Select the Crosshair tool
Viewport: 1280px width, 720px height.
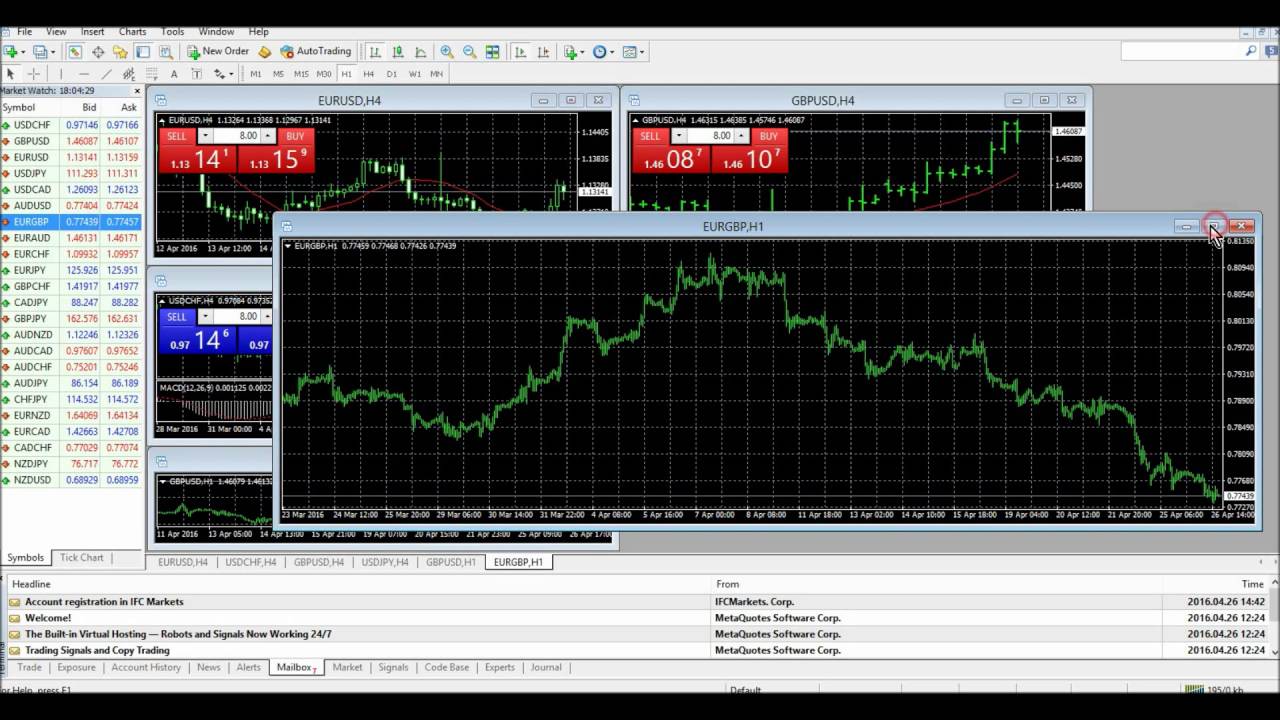pos(33,74)
